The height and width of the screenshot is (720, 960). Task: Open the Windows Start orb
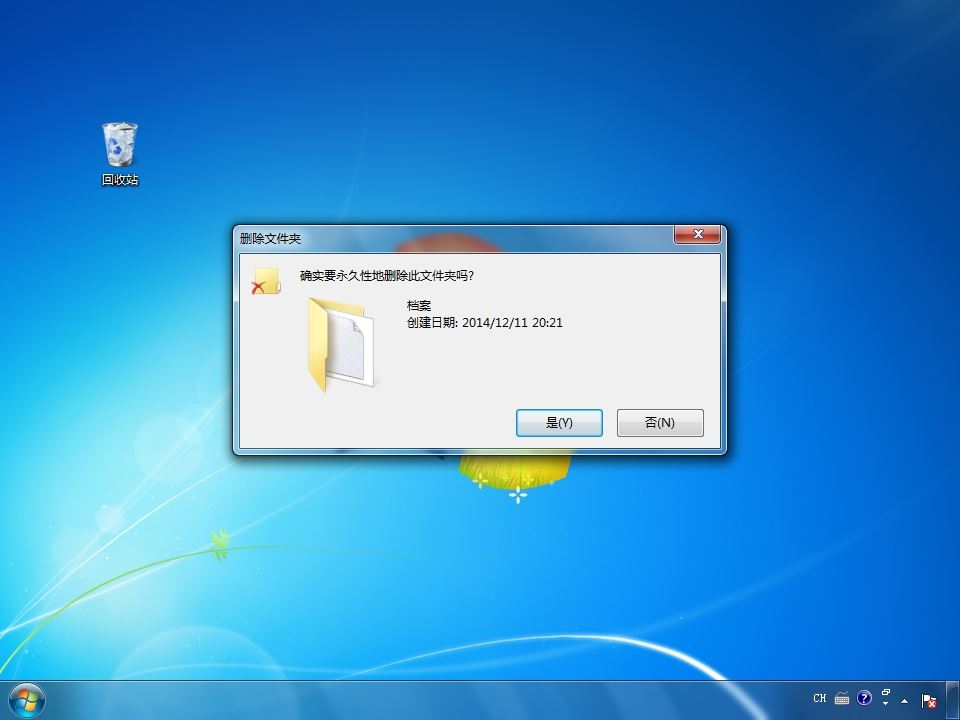26,700
